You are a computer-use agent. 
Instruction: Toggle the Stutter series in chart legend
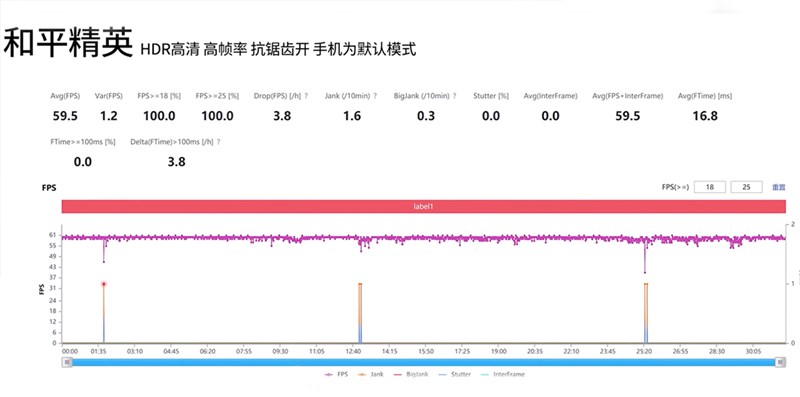coord(455,375)
